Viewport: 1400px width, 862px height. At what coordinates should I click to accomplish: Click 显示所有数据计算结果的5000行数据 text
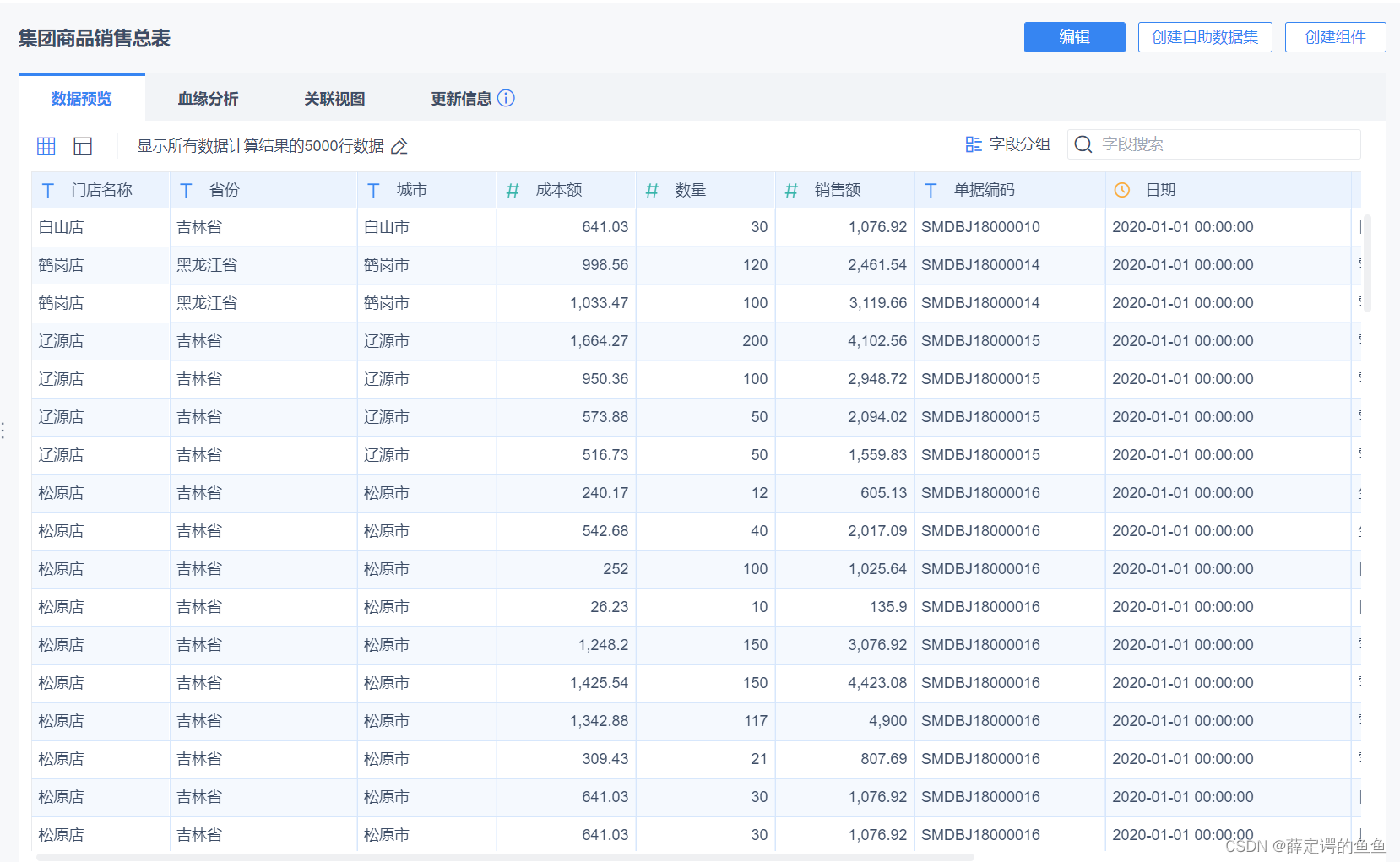pyautogui.click(x=261, y=146)
